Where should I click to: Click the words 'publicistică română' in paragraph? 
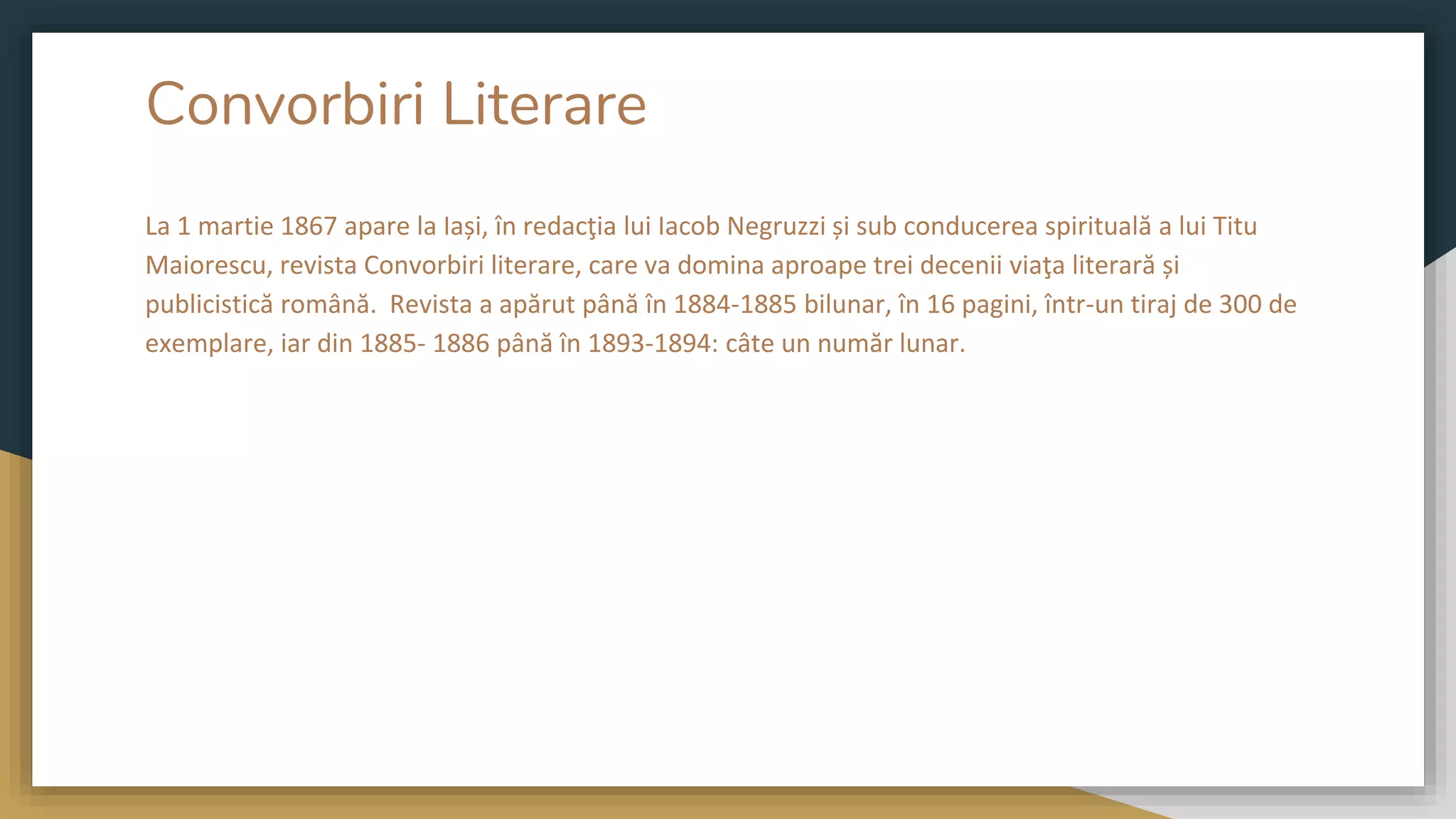coord(258,304)
